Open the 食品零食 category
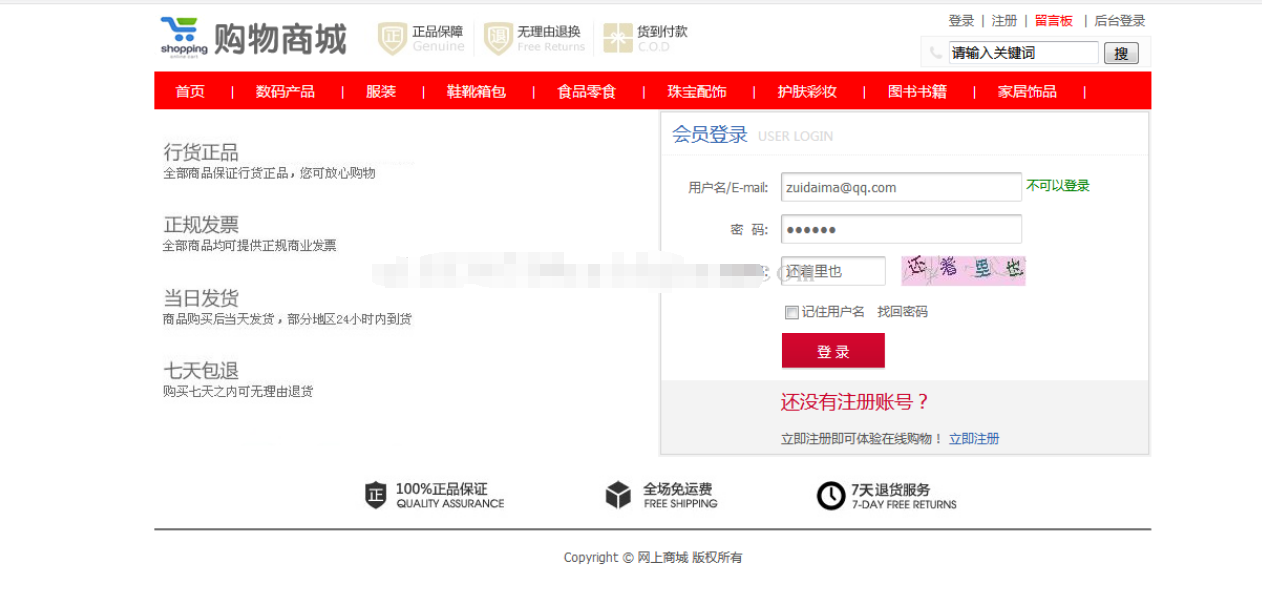The width and height of the screenshot is (1262, 591). coord(587,91)
